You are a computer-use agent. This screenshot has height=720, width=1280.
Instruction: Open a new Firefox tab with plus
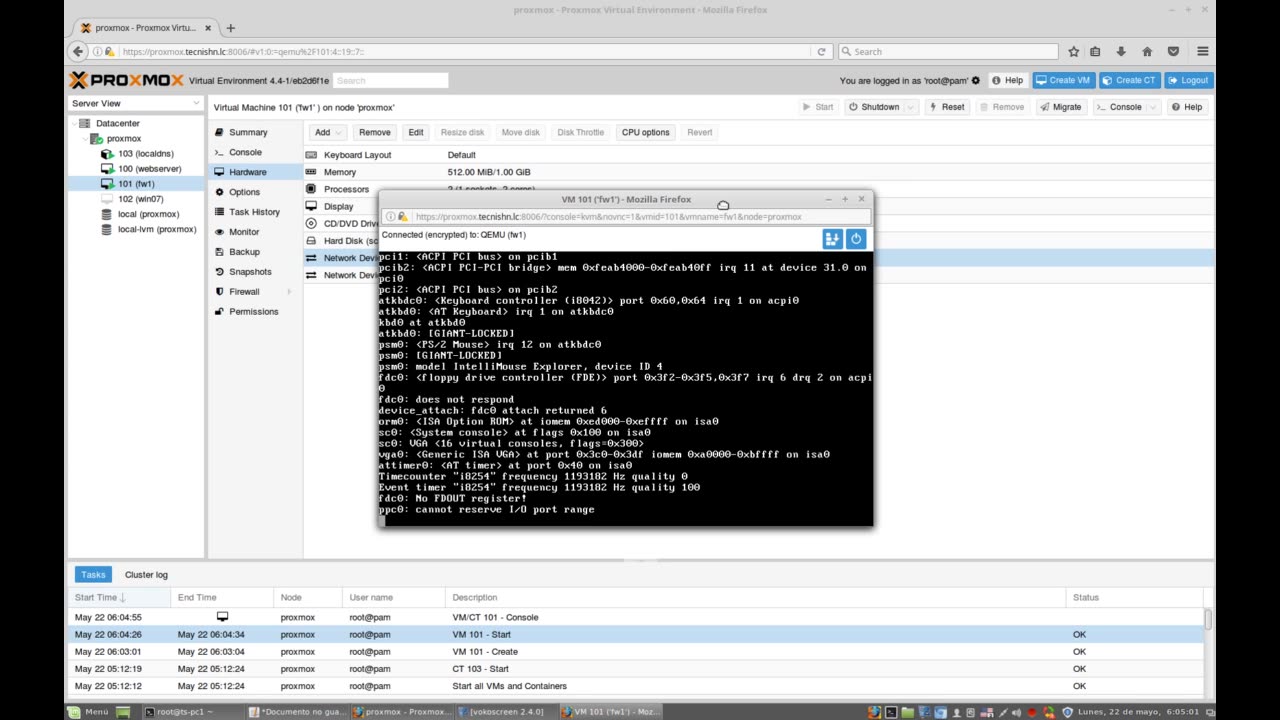point(230,28)
